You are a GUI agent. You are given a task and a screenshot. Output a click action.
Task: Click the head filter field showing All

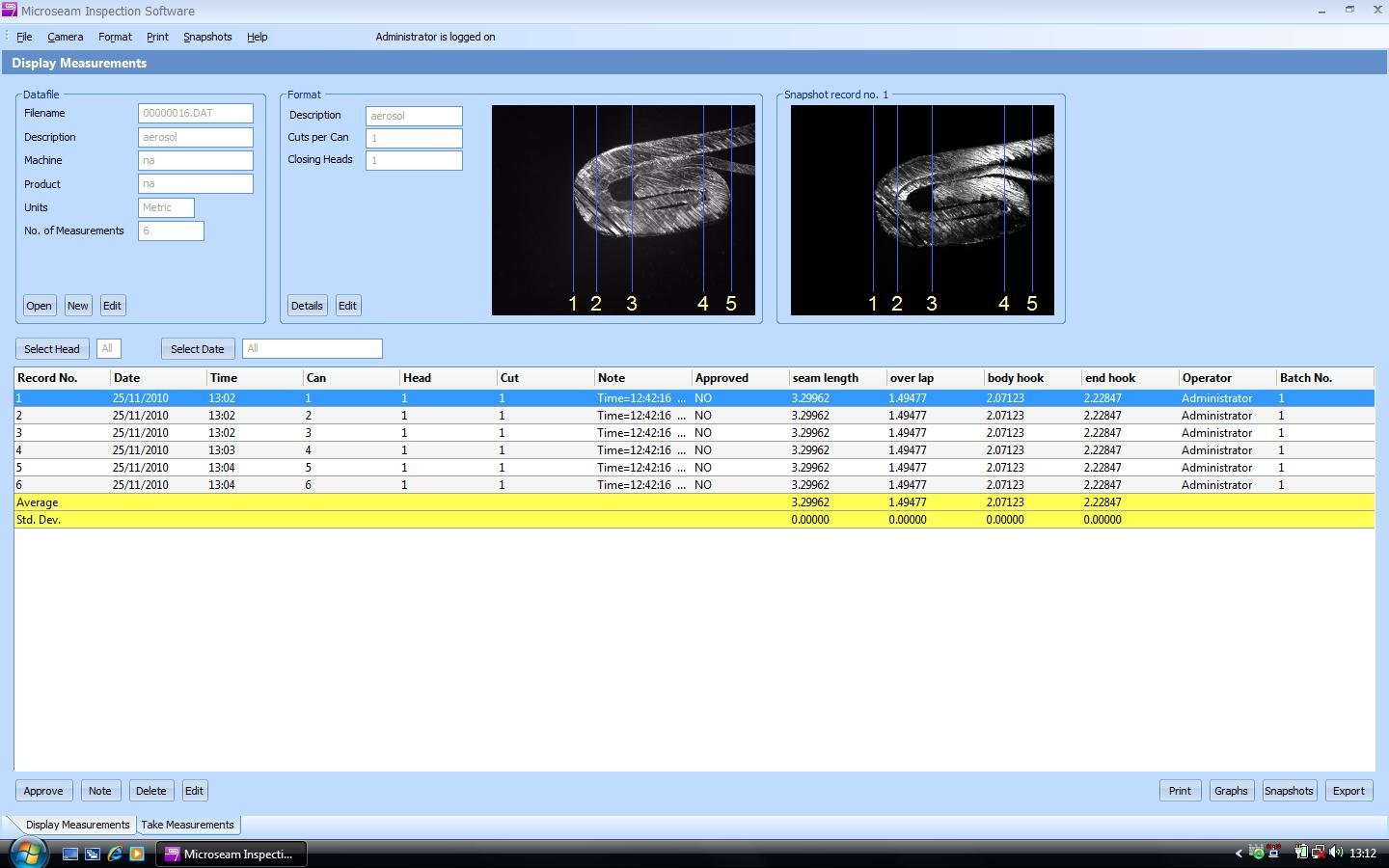pos(108,348)
